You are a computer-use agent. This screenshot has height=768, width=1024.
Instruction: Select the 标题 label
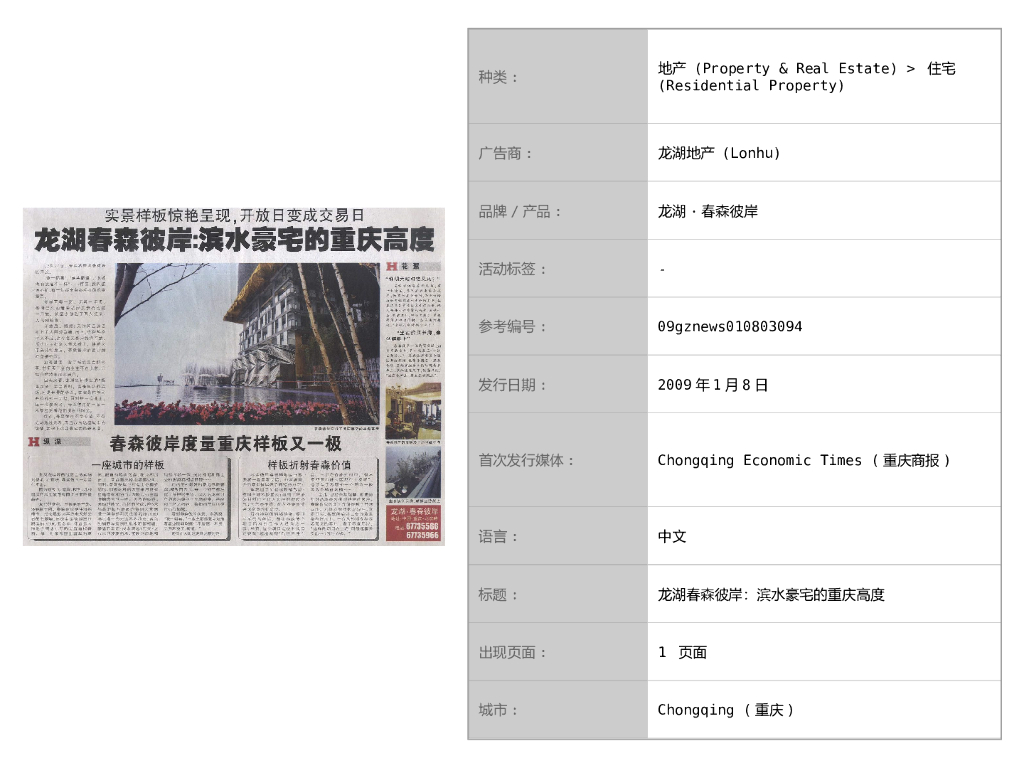point(498,595)
